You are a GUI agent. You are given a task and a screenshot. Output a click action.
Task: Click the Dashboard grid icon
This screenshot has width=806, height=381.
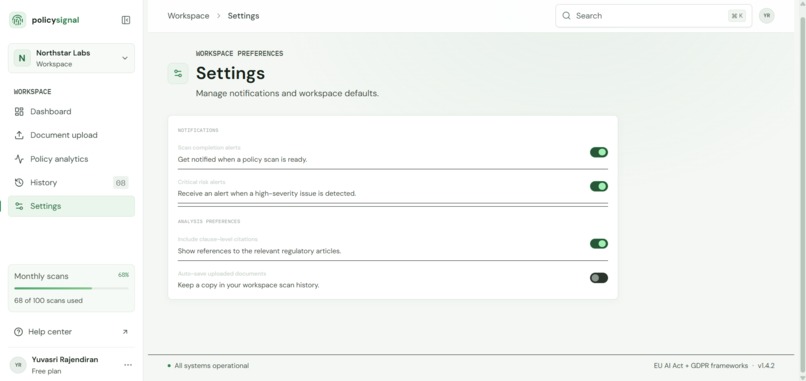pyautogui.click(x=19, y=112)
